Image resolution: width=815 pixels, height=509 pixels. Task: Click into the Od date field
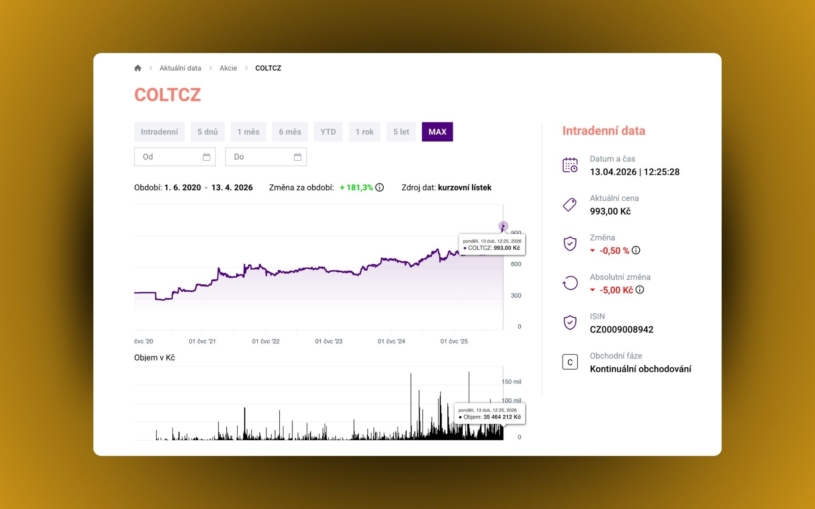point(168,157)
